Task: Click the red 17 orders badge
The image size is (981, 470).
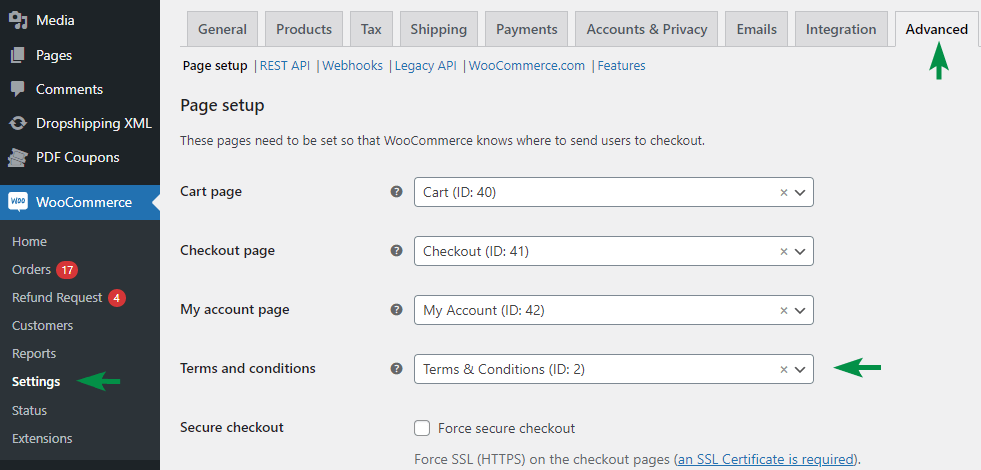Action: coord(67,270)
